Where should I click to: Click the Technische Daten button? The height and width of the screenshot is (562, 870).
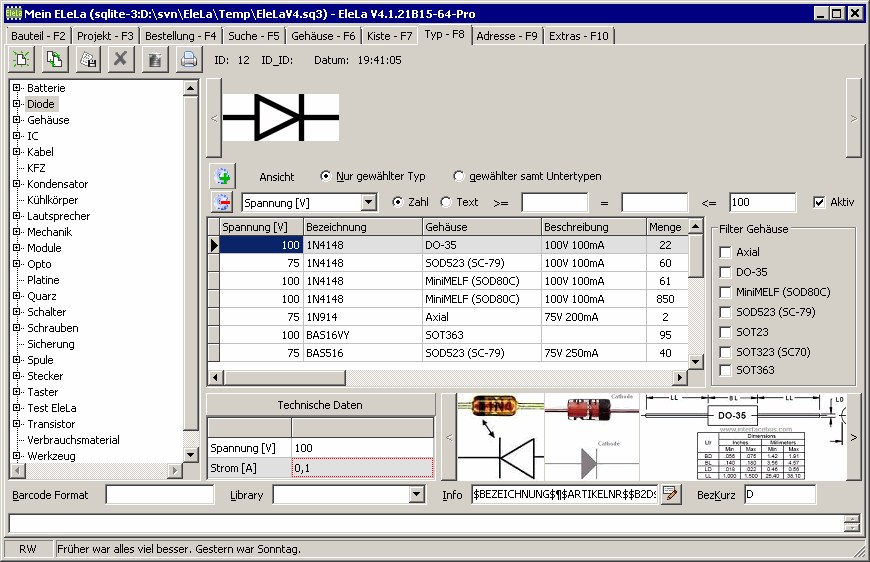pos(320,405)
